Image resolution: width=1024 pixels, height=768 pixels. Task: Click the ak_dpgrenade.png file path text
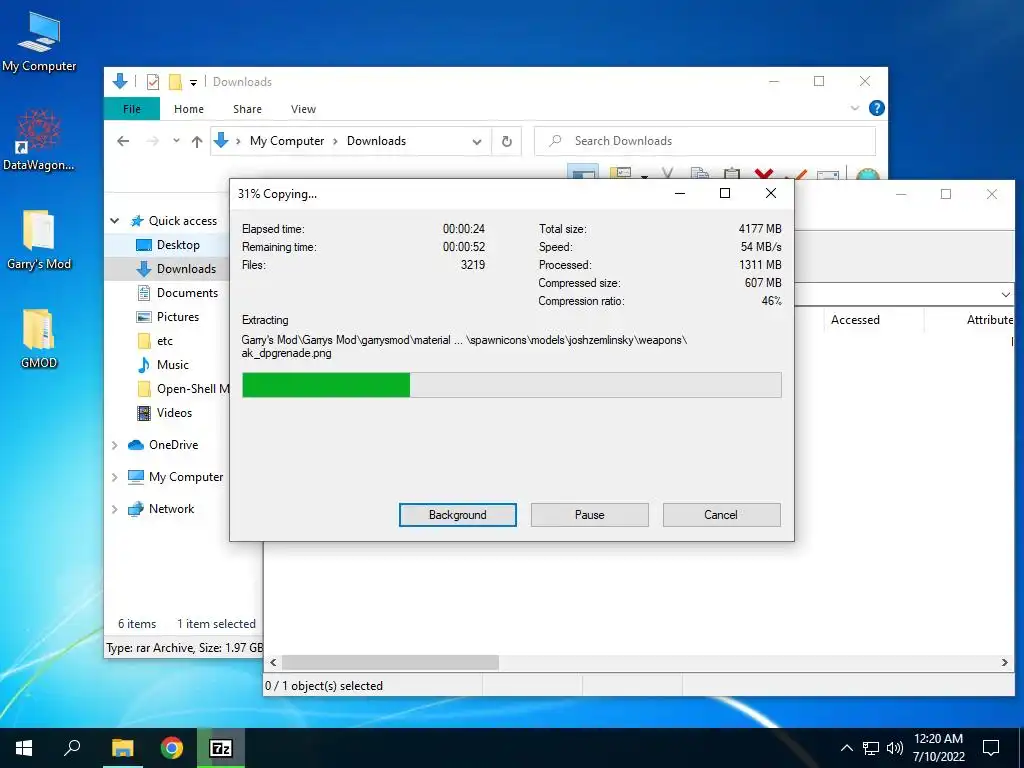464,346
